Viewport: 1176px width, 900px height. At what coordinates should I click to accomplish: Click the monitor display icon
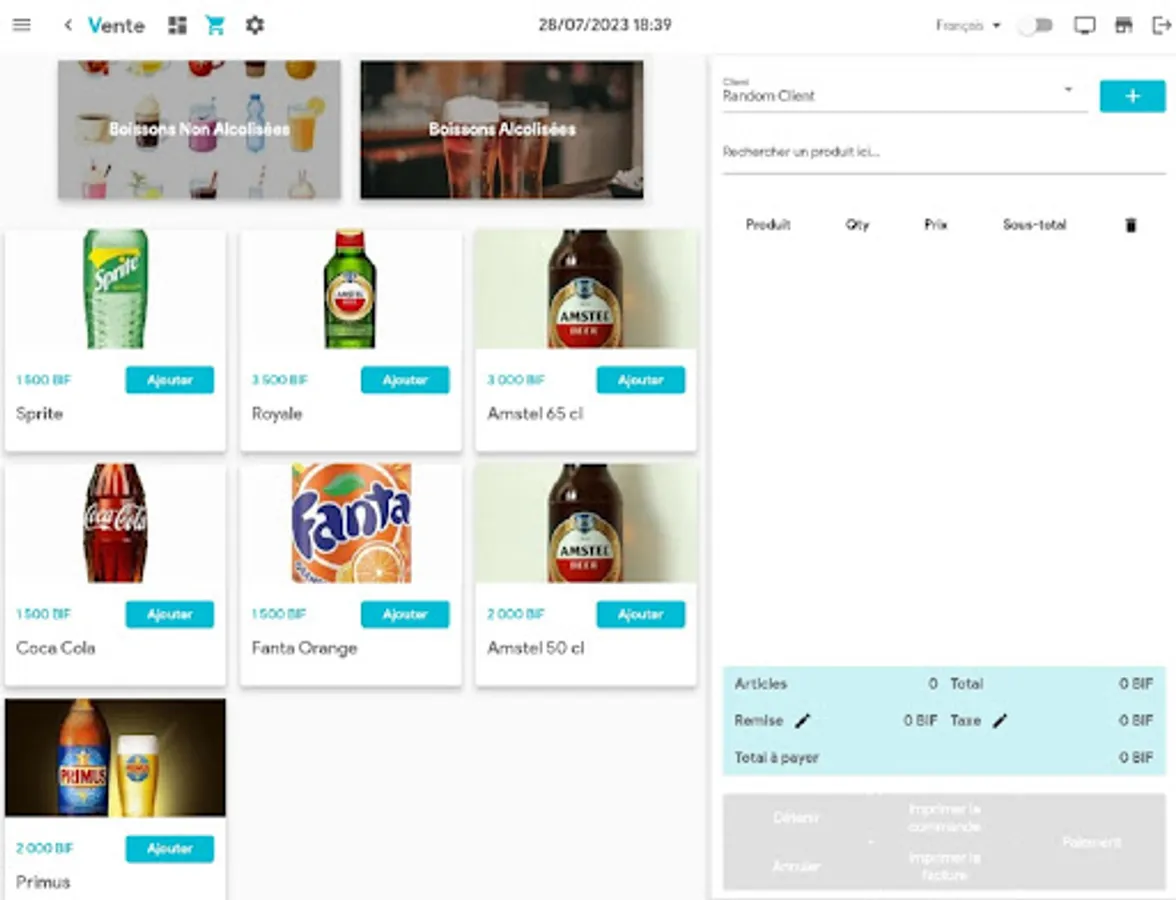[1084, 26]
